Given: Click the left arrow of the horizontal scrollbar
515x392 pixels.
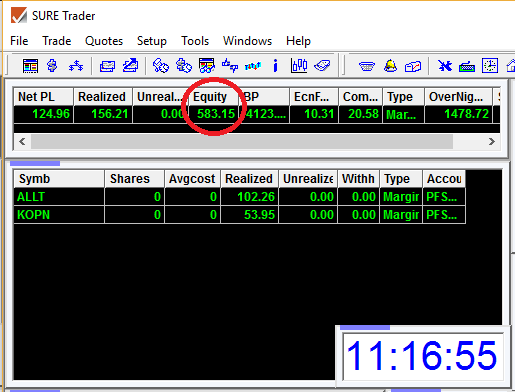Looking at the screenshot, I should (x=22, y=142).
